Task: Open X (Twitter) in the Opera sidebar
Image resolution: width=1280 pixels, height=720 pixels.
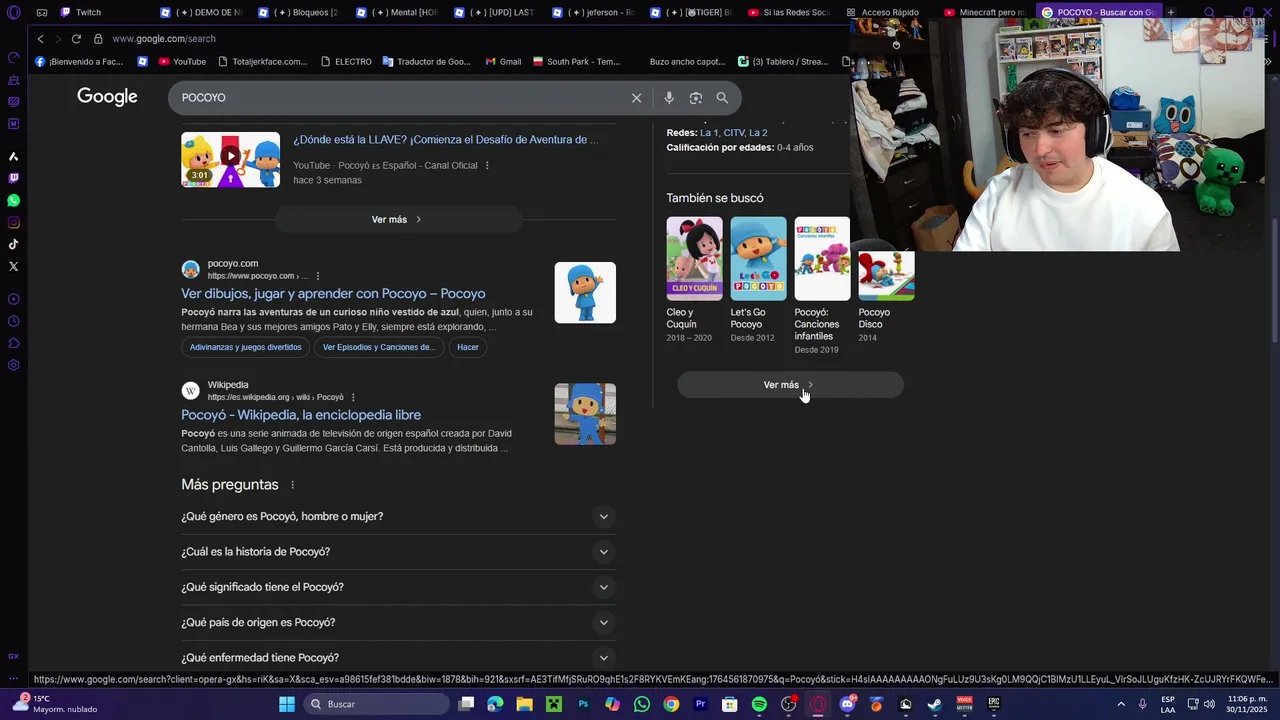Action: [x=13, y=266]
